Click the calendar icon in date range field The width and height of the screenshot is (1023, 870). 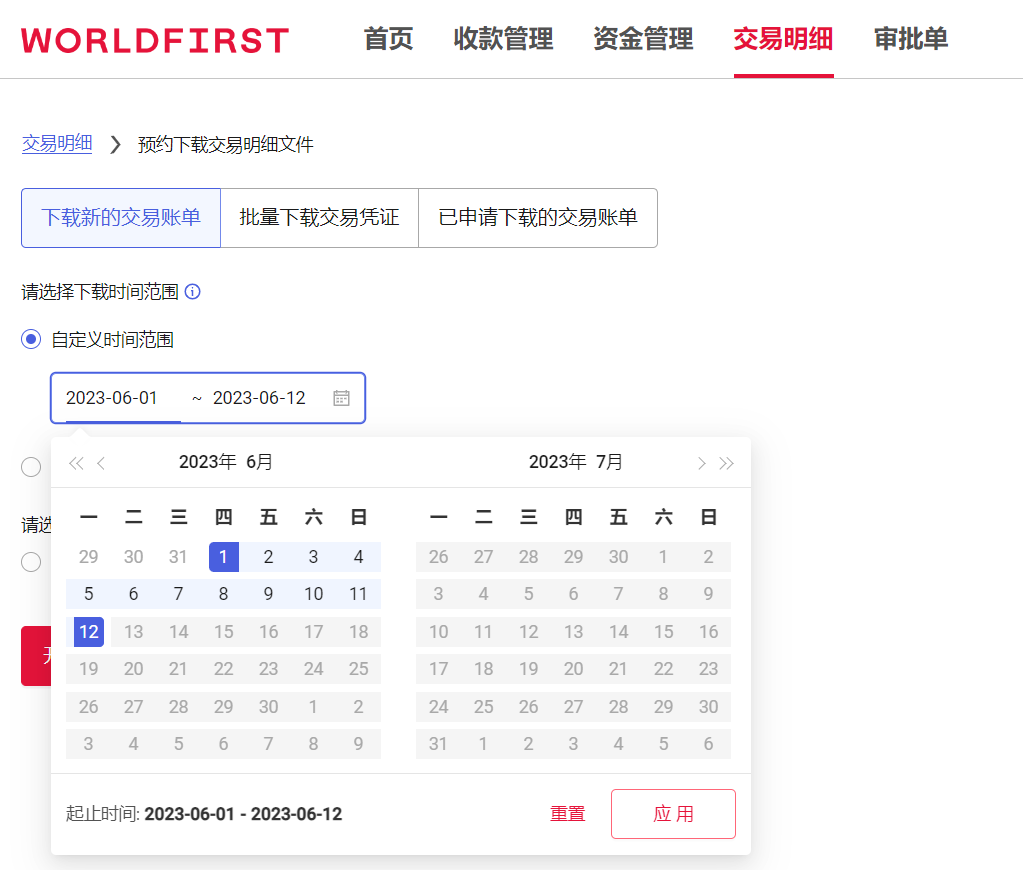341,398
